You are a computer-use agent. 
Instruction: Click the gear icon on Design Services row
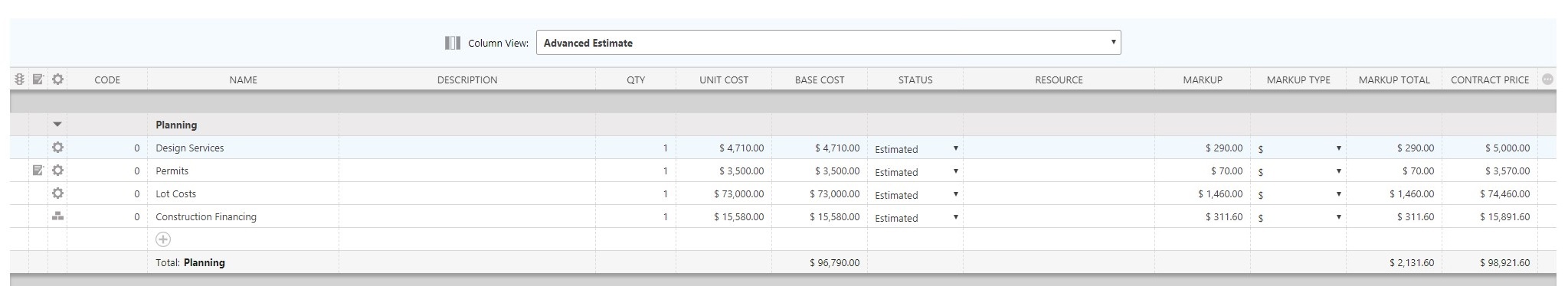57,148
